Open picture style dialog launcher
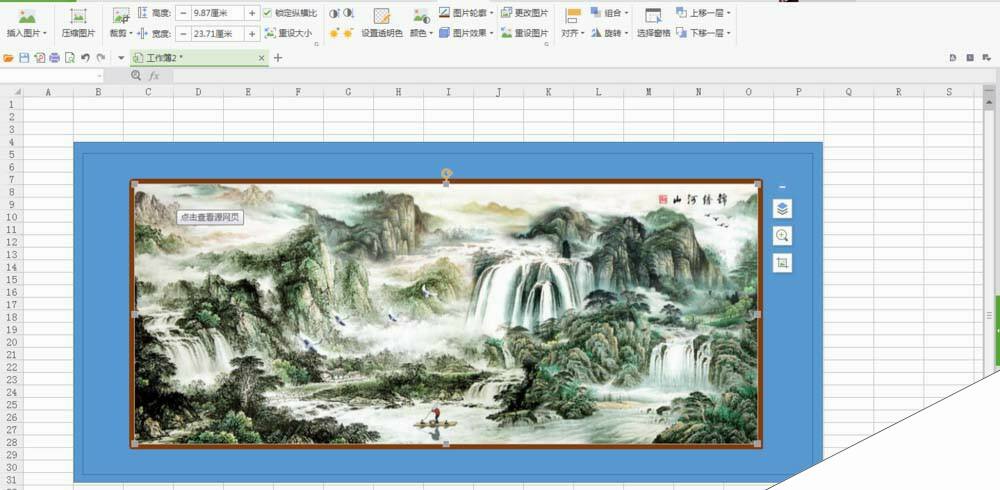This screenshot has height=490, width=1000. (546, 44)
